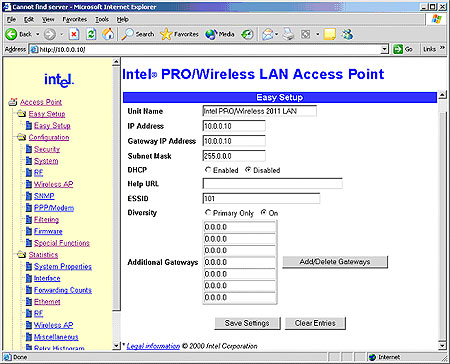This screenshot has height=364, width=450.
Task: Click the Print icon
Action: (x=289, y=34)
